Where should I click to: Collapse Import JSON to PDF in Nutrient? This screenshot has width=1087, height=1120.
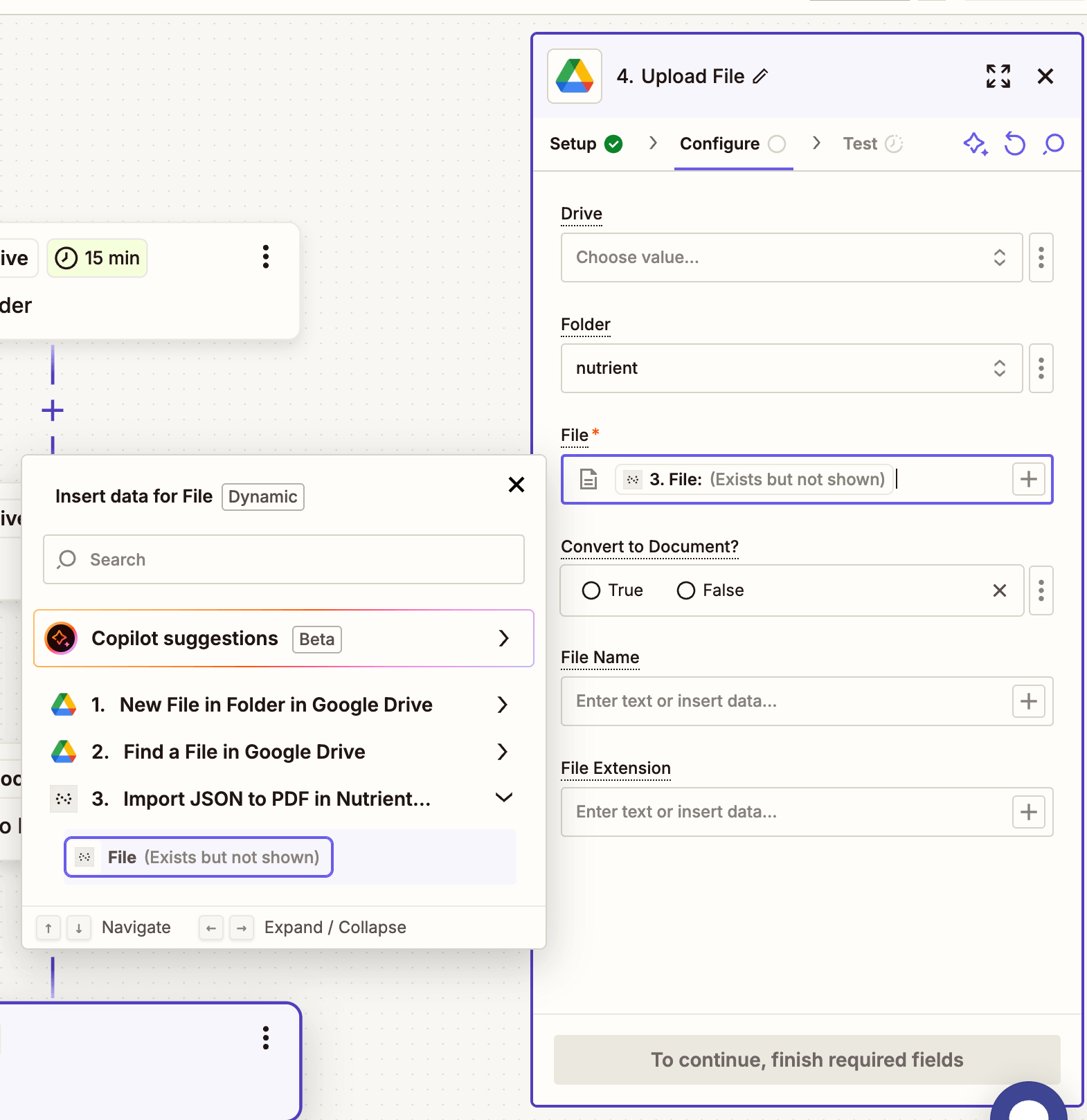coord(503,798)
